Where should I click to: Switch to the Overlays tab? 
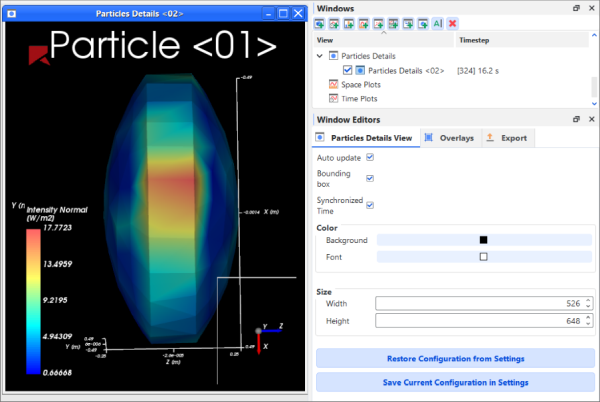pyautogui.click(x=449, y=138)
